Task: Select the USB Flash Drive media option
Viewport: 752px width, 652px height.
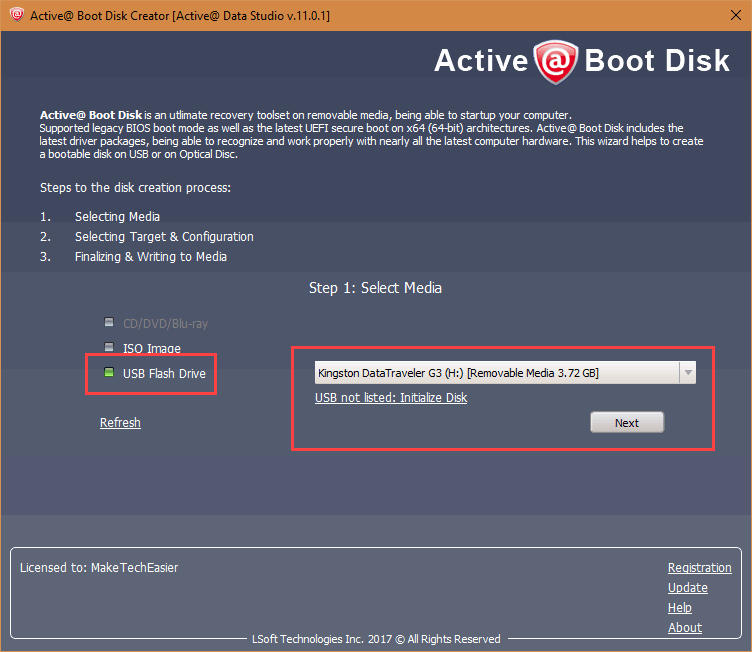Action: coord(155,373)
